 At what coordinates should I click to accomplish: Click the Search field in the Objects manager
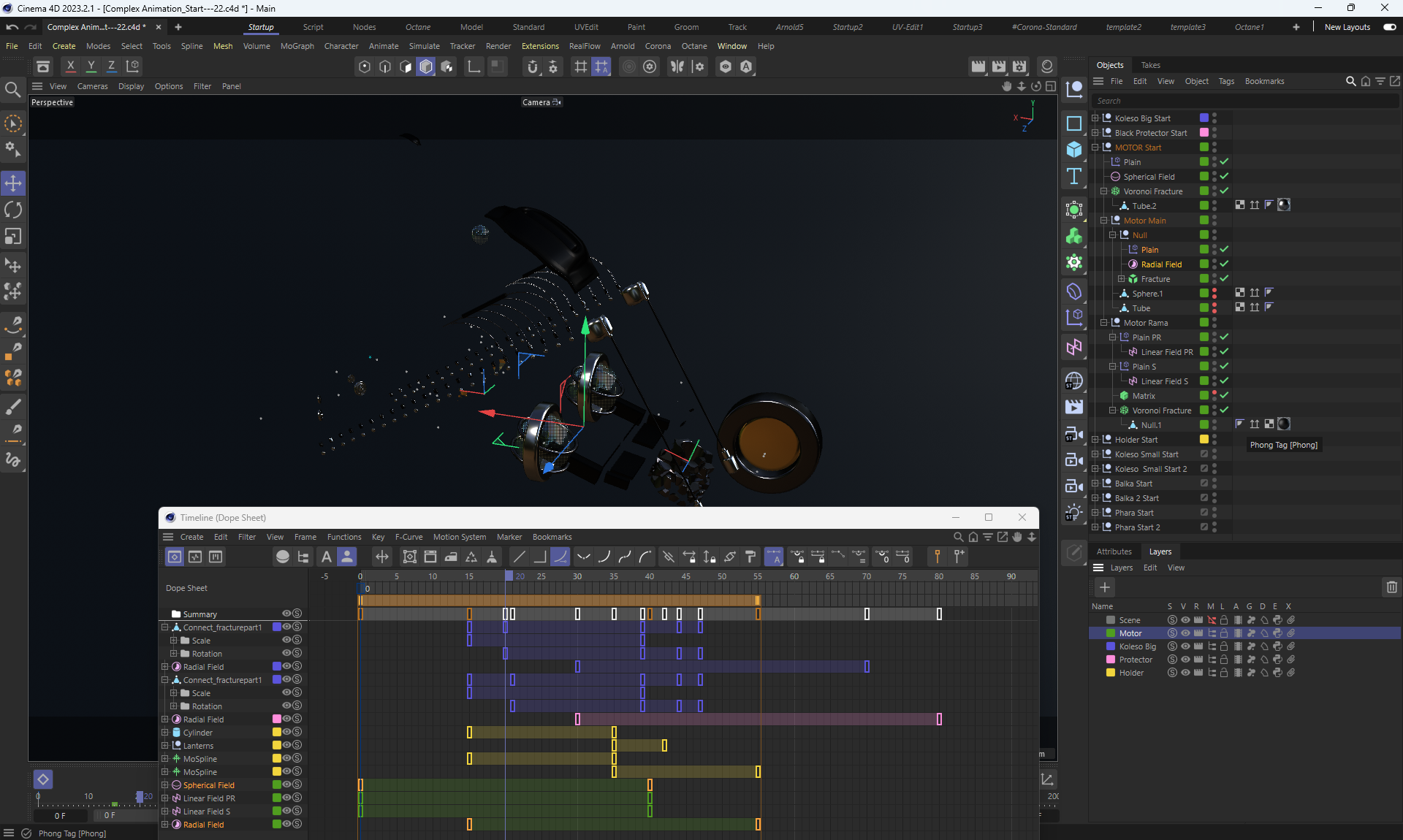(1242, 101)
